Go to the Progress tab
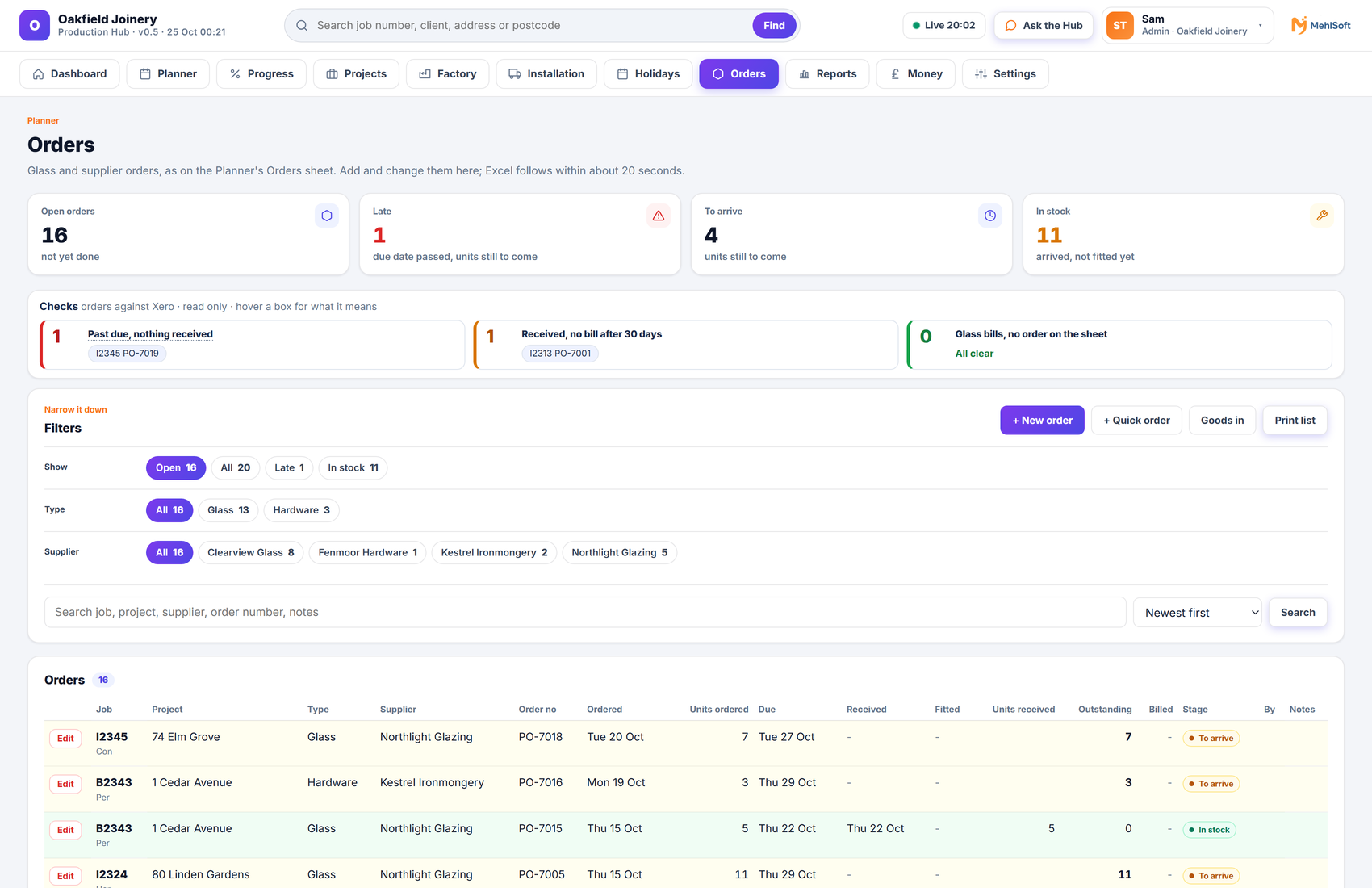 261,73
